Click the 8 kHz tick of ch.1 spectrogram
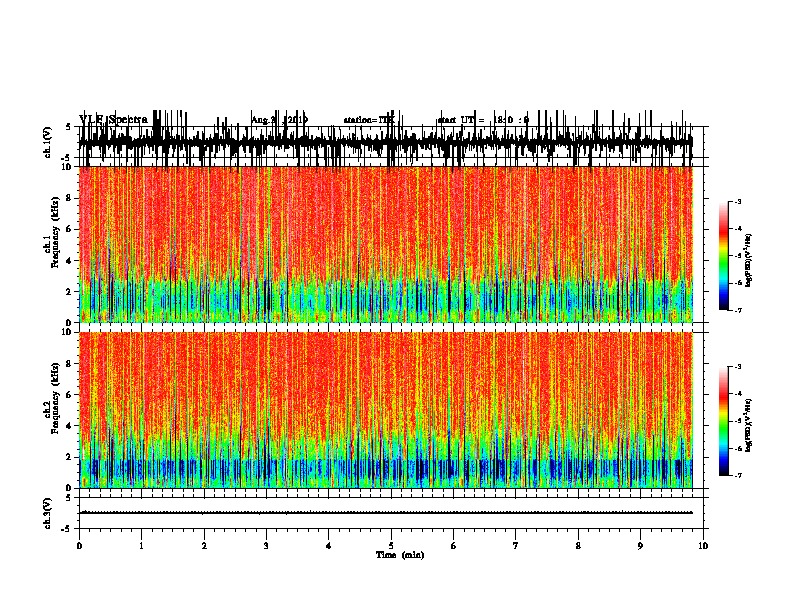792x612 pixels. tap(69, 198)
